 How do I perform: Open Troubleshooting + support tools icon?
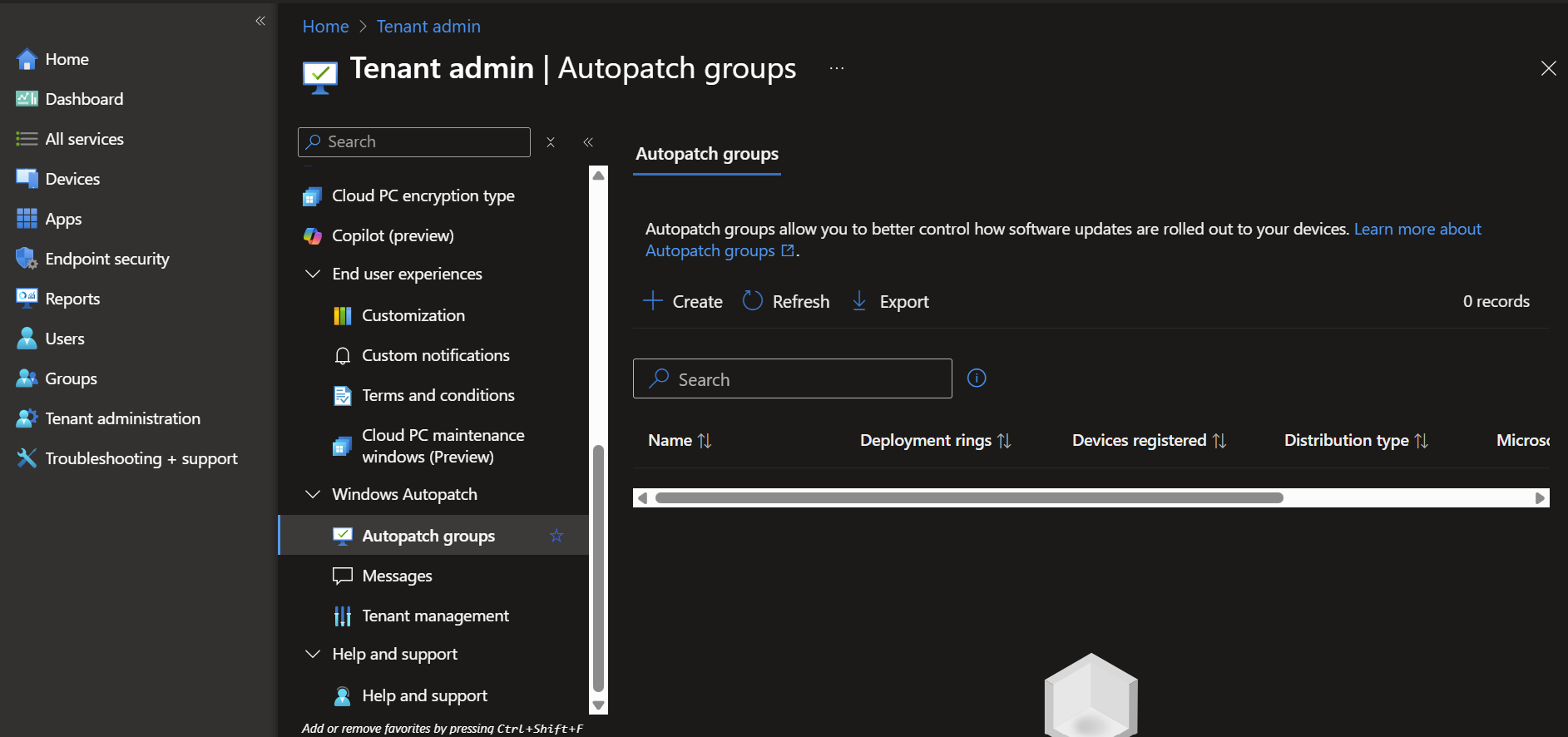(x=27, y=458)
